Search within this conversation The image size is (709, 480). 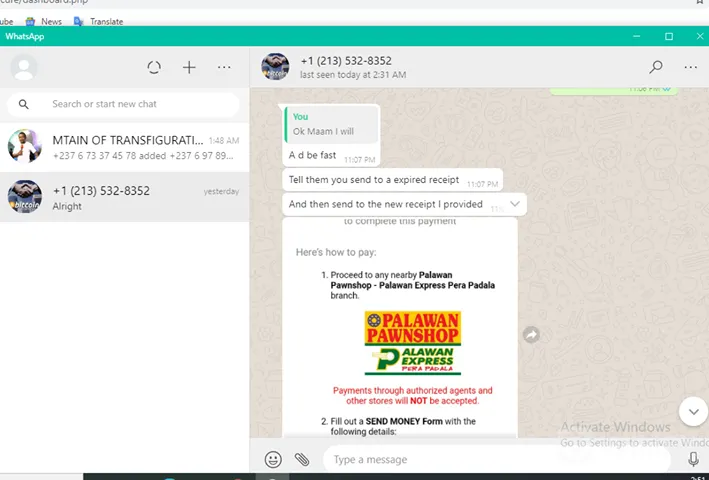(x=656, y=67)
